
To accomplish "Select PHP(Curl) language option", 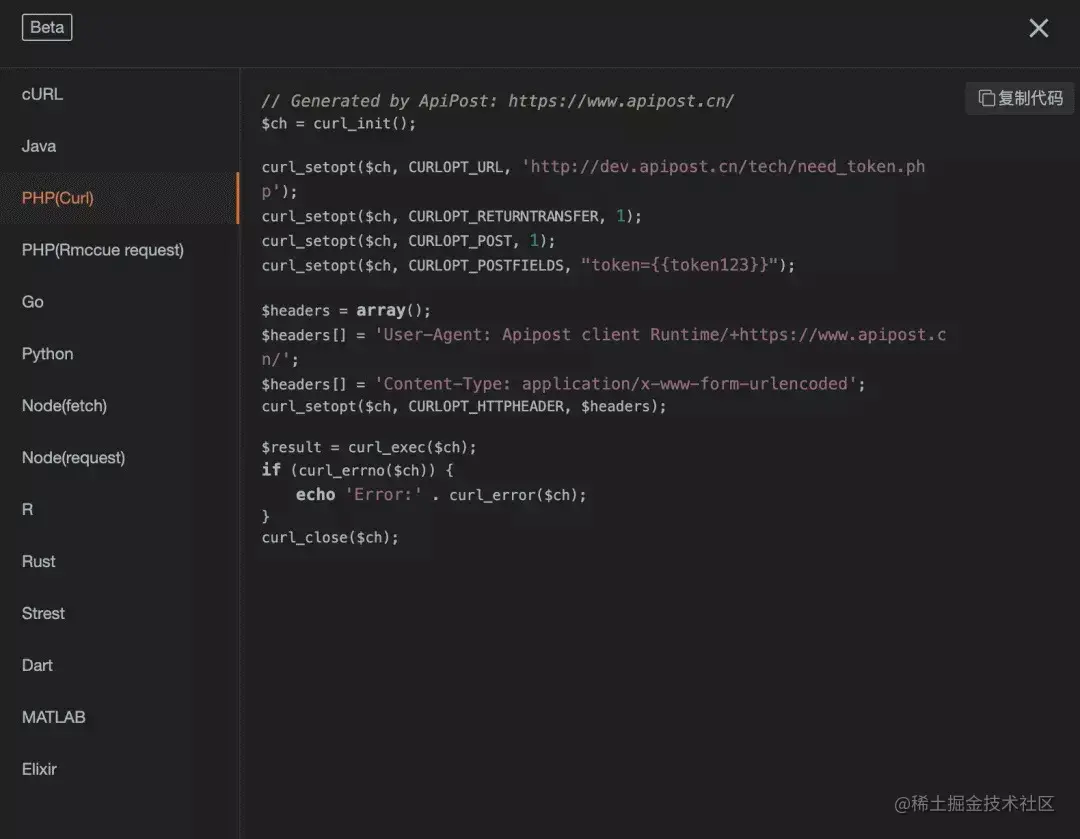I will click(x=120, y=198).
